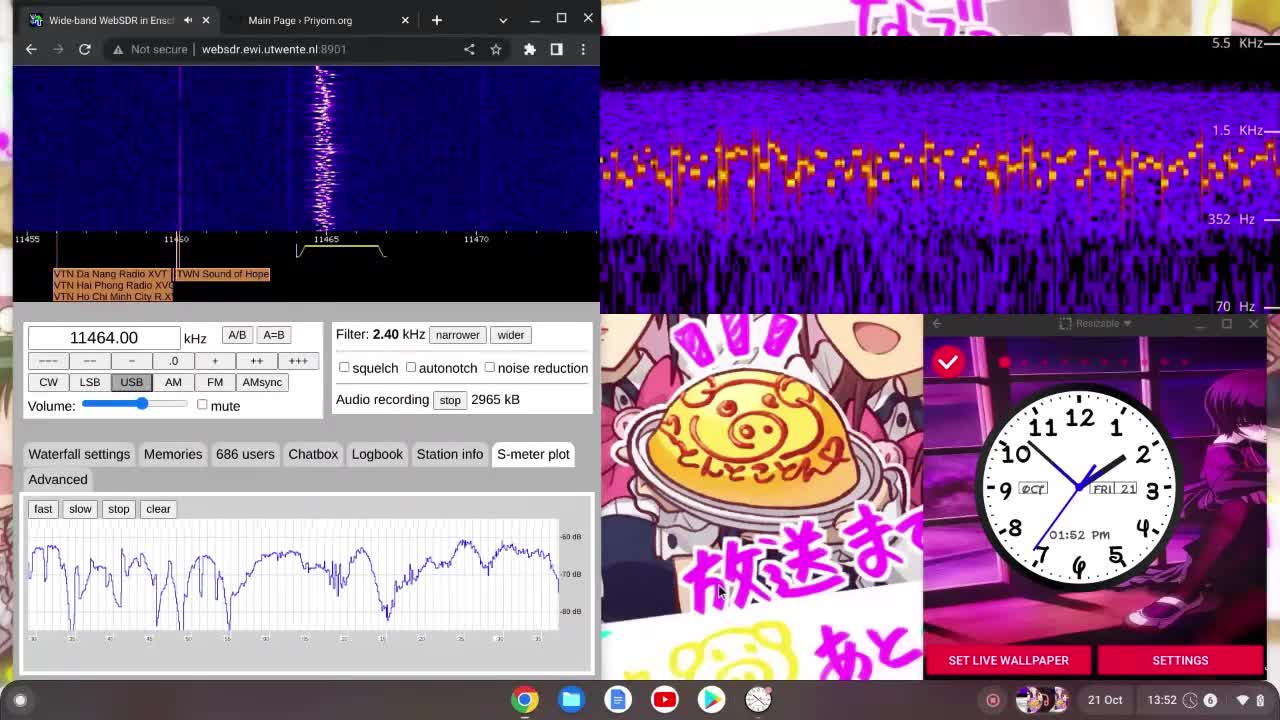
Task: Open the Resizable dropdown in clock window
Action: [x=1096, y=323]
